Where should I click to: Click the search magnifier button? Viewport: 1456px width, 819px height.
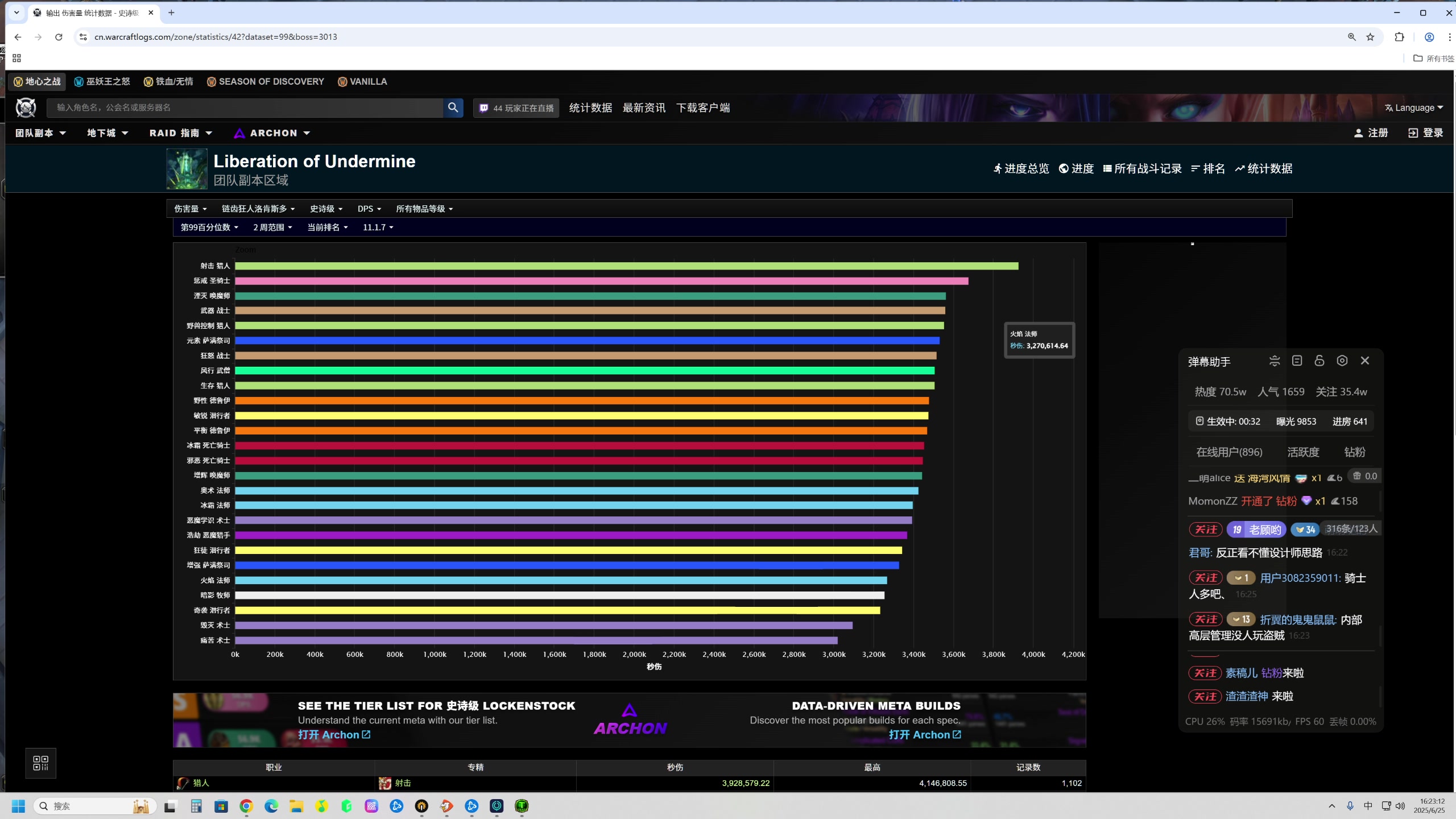coord(453,107)
